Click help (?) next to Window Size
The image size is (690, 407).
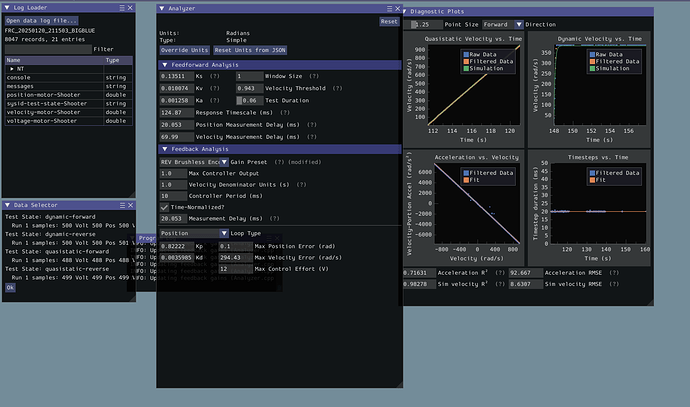coord(314,76)
